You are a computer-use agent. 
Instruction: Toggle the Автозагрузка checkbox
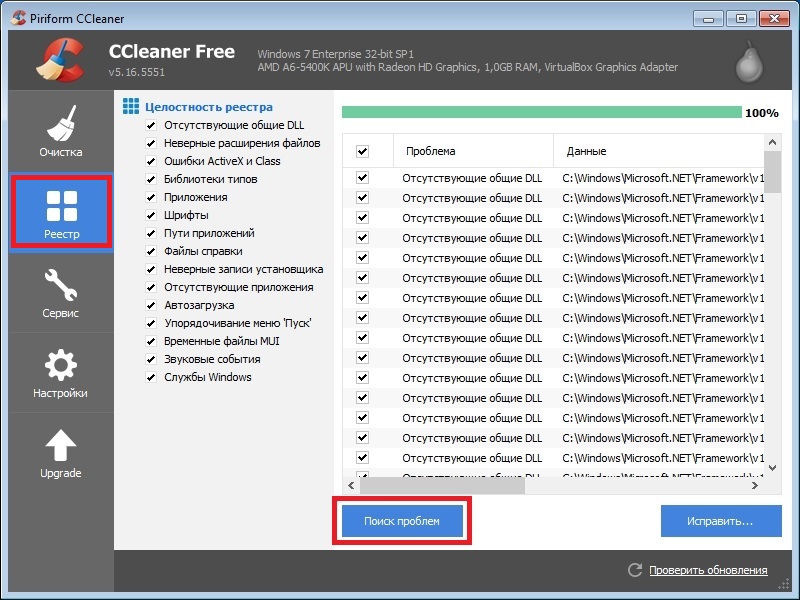coord(151,305)
